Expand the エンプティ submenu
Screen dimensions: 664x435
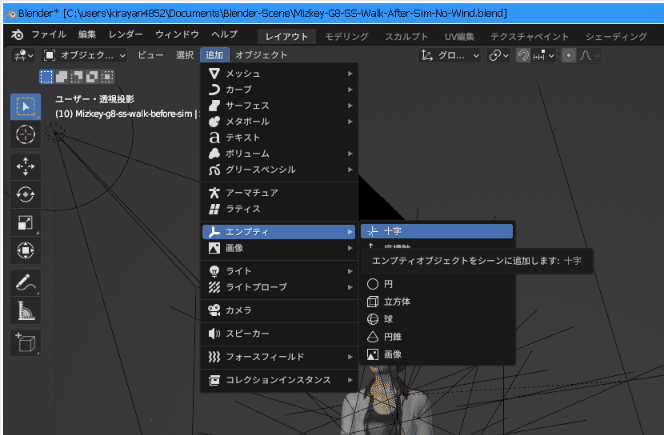279,232
